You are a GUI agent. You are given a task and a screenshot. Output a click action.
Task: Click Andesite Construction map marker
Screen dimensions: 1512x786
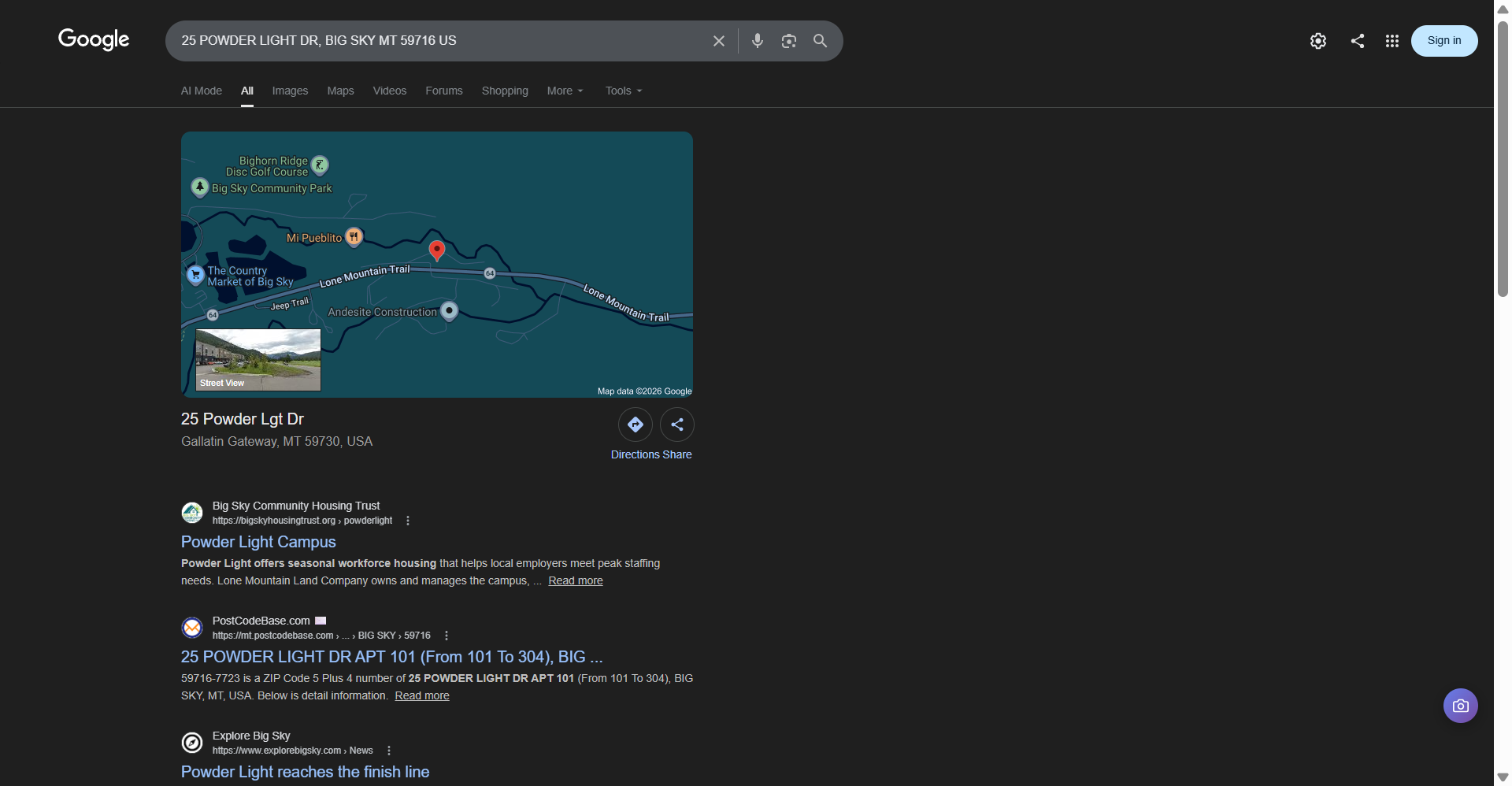[449, 312]
